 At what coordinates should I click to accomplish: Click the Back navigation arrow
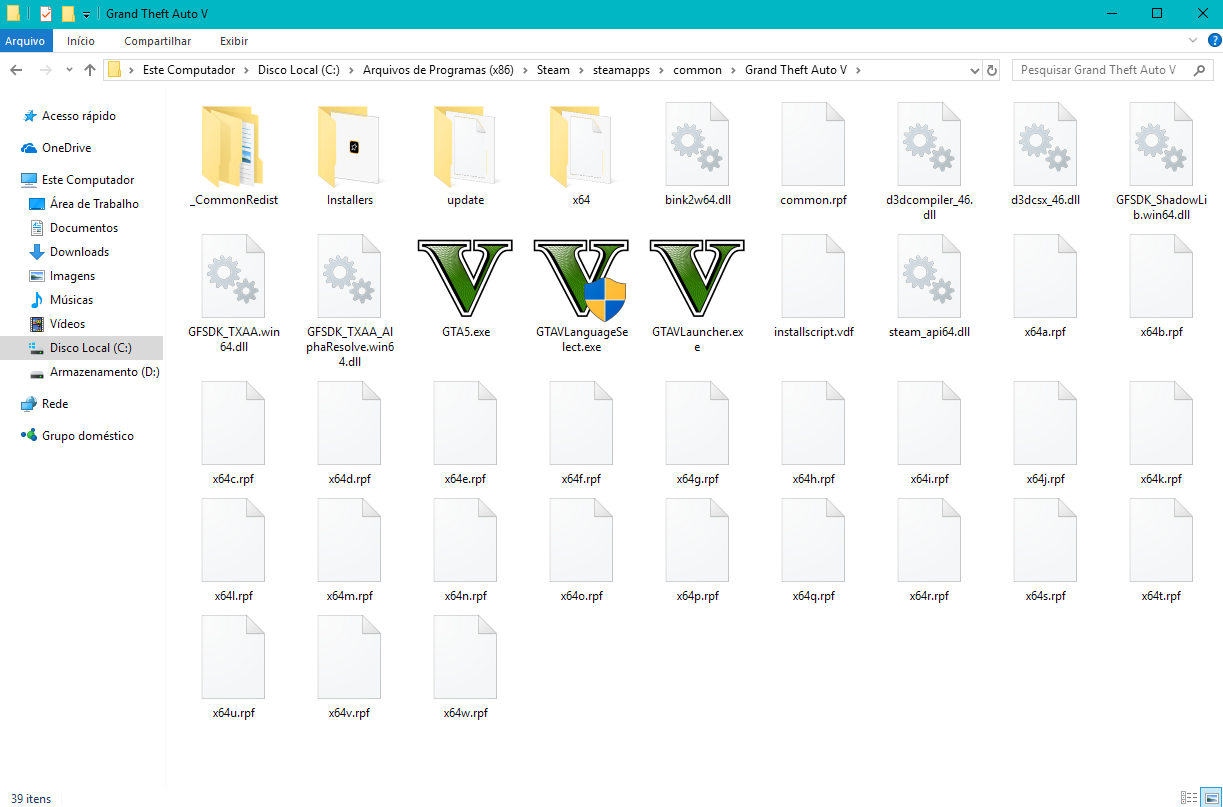(x=16, y=70)
